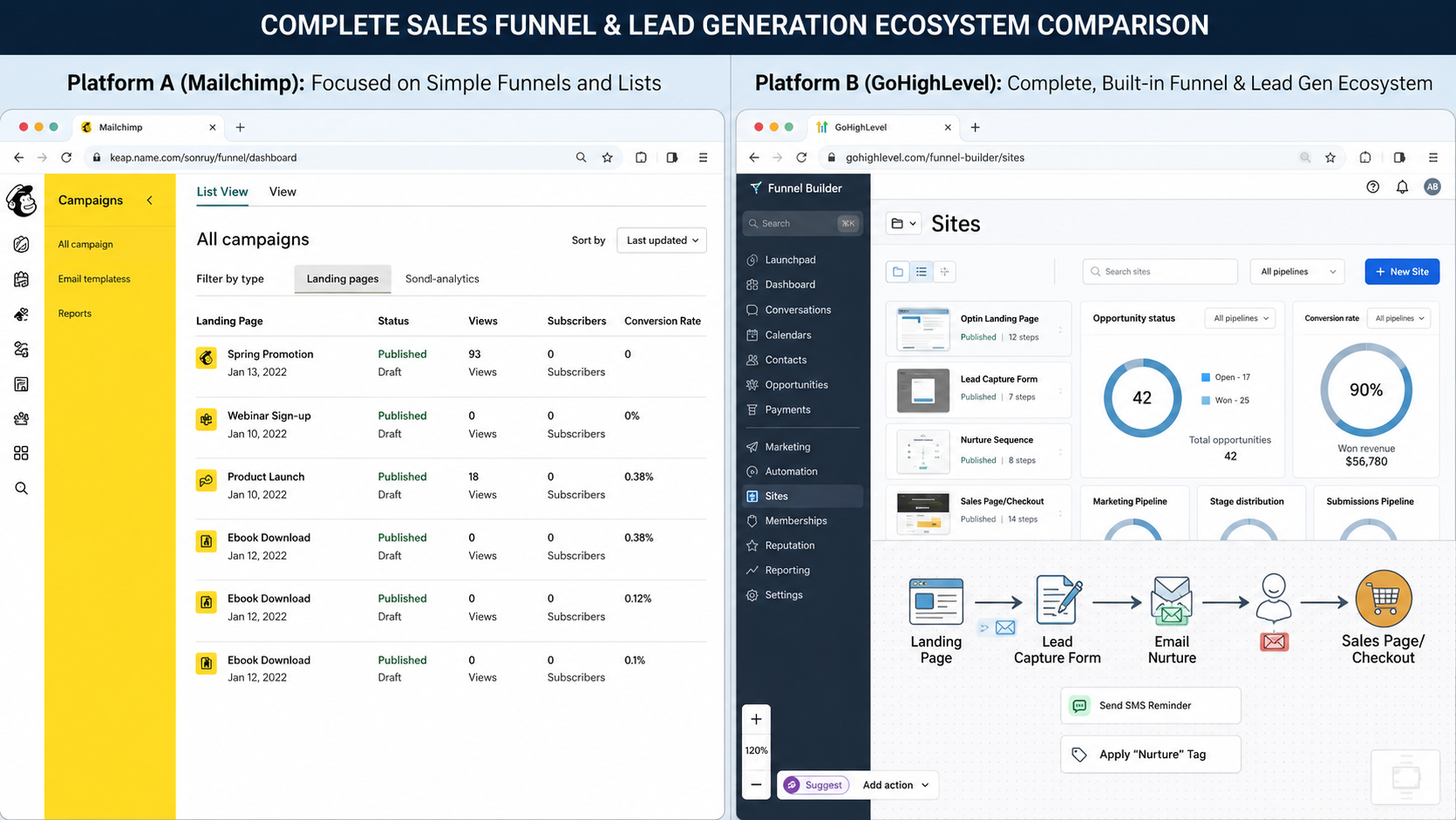The height and width of the screenshot is (820, 1456).
Task: Click the Reputation star icon in sidebar
Action: point(752,546)
